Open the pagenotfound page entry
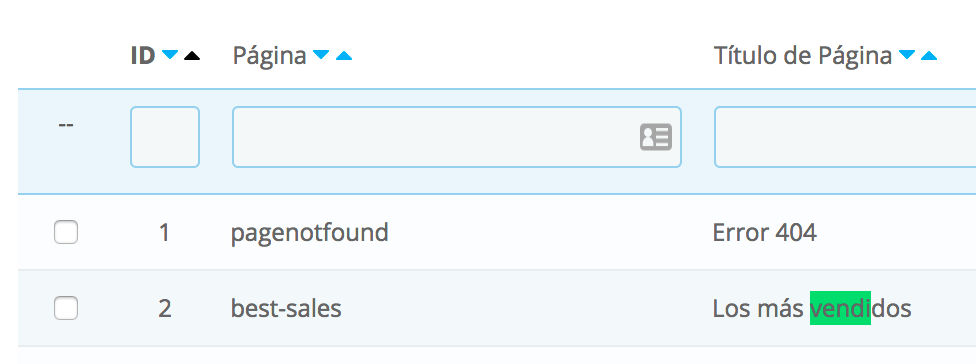 pyautogui.click(x=309, y=233)
